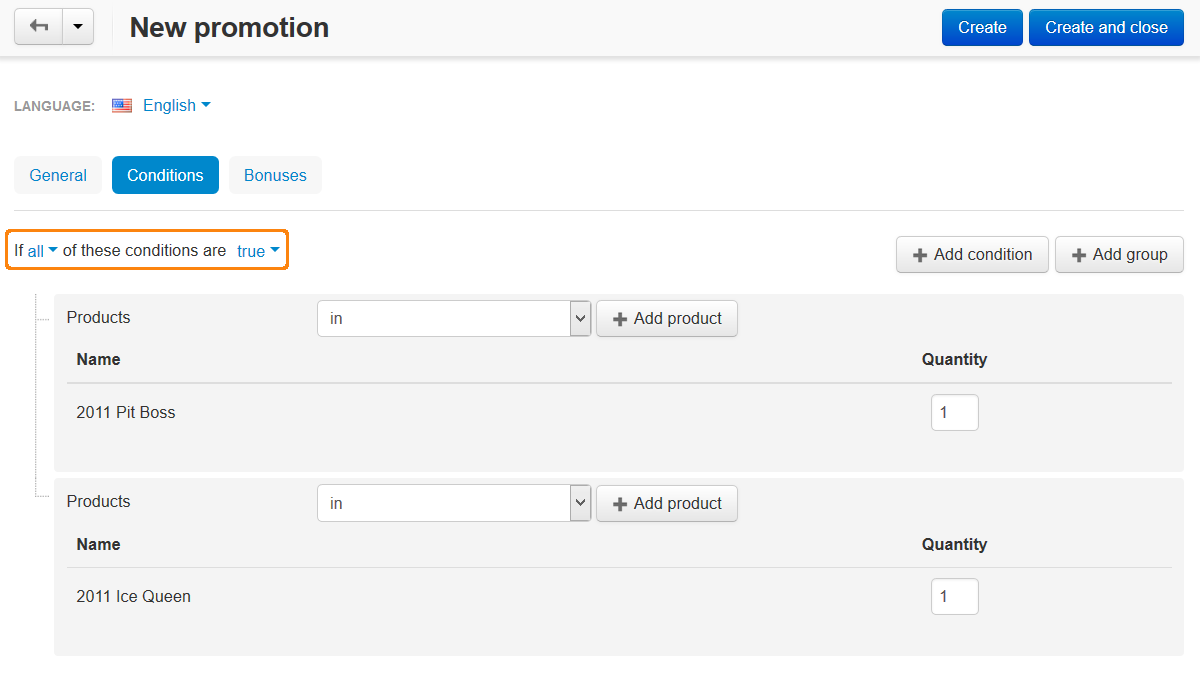Screen dimensions: 1200x677
Task: Click the Add condition button
Action: 972,254
